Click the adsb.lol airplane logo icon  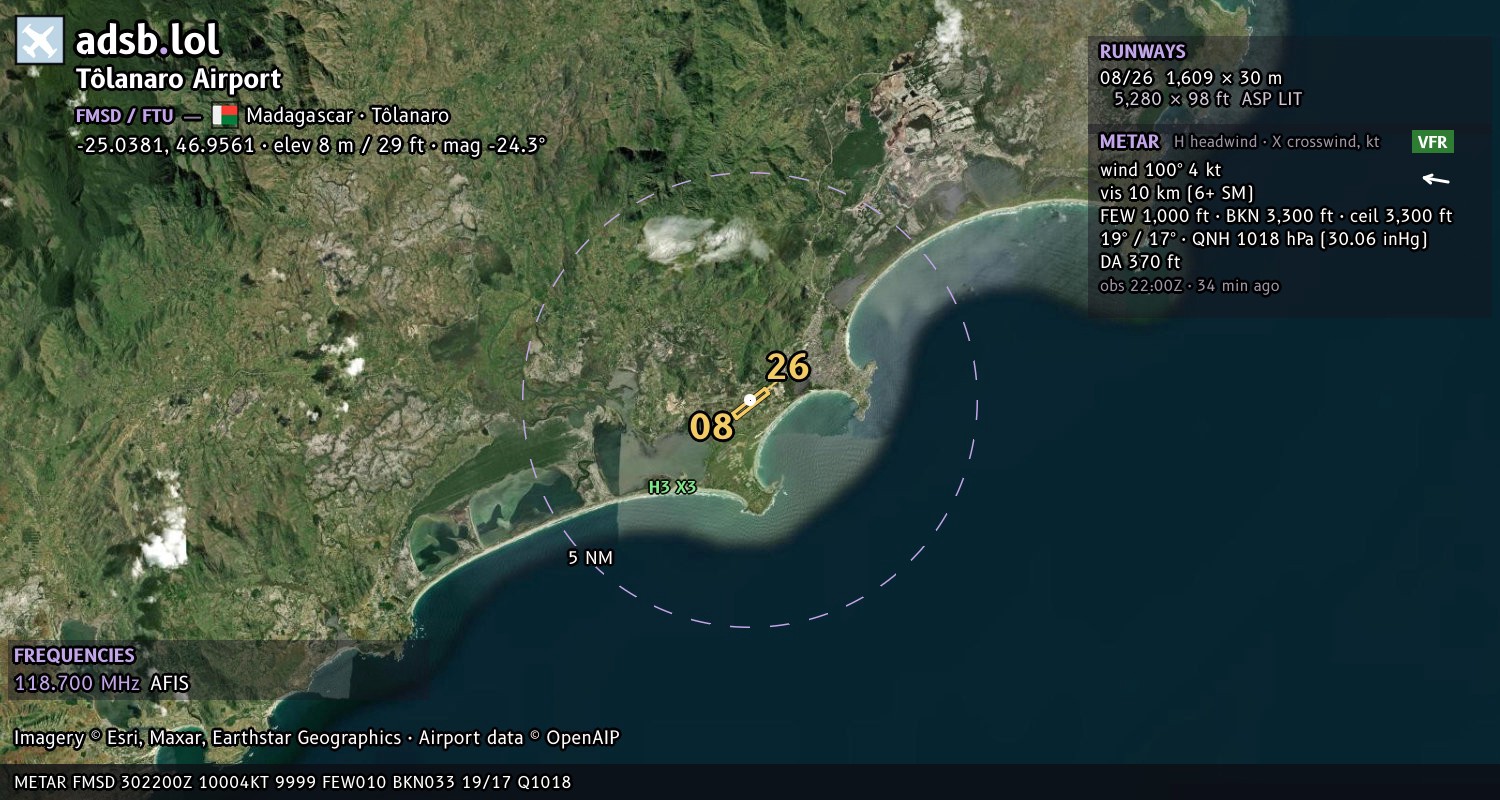pyautogui.click(x=40, y=40)
